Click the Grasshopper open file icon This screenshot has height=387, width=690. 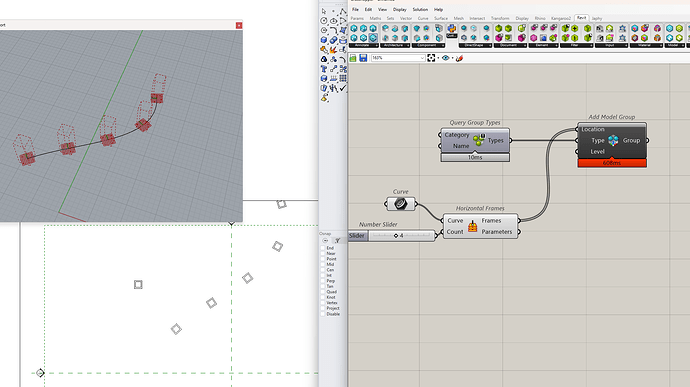353,58
